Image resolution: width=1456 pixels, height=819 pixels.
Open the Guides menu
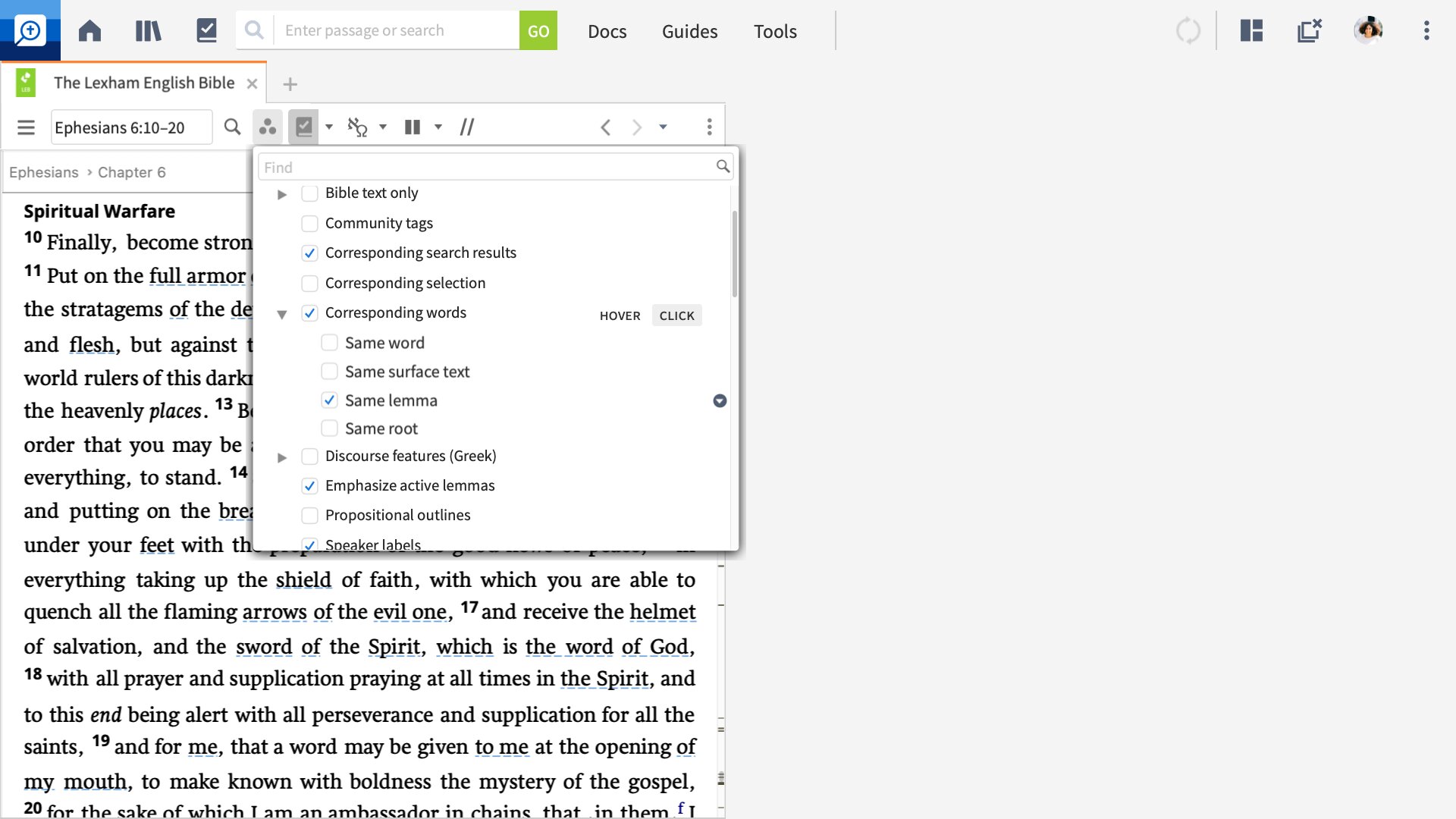[689, 31]
